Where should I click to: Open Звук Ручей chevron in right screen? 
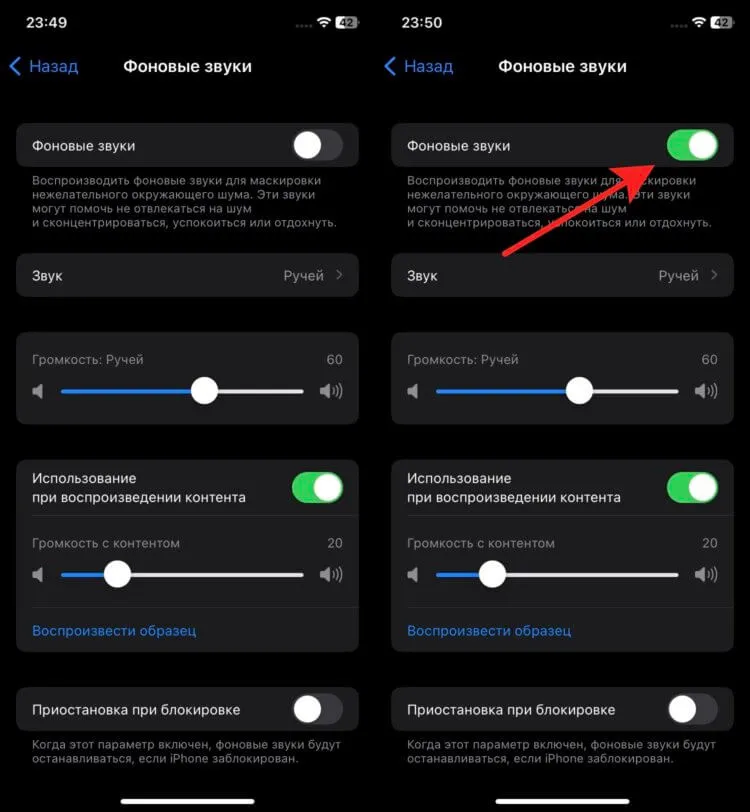click(714, 275)
